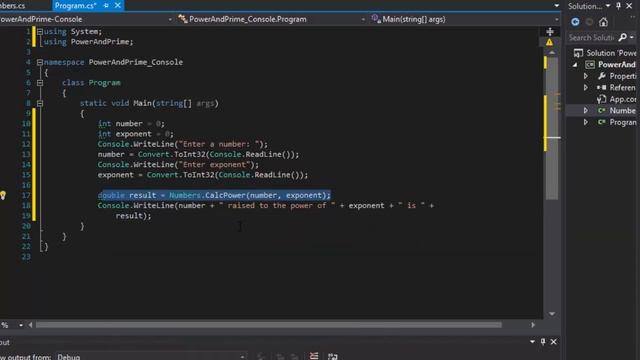Close the Output panel
The width and height of the screenshot is (640, 360).
[553, 342]
